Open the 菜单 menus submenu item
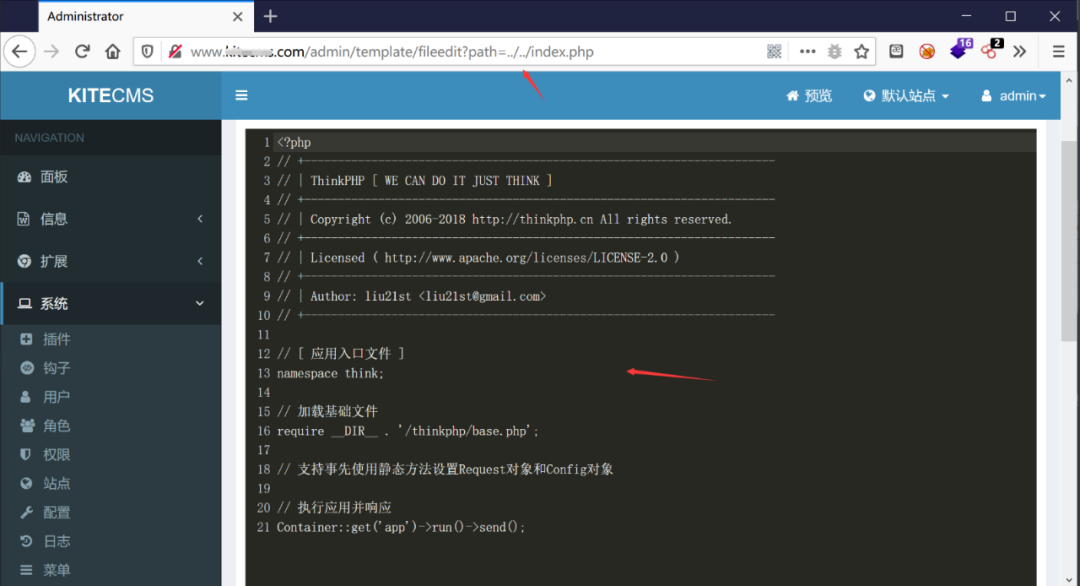1080x586 pixels. click(111, 570)
